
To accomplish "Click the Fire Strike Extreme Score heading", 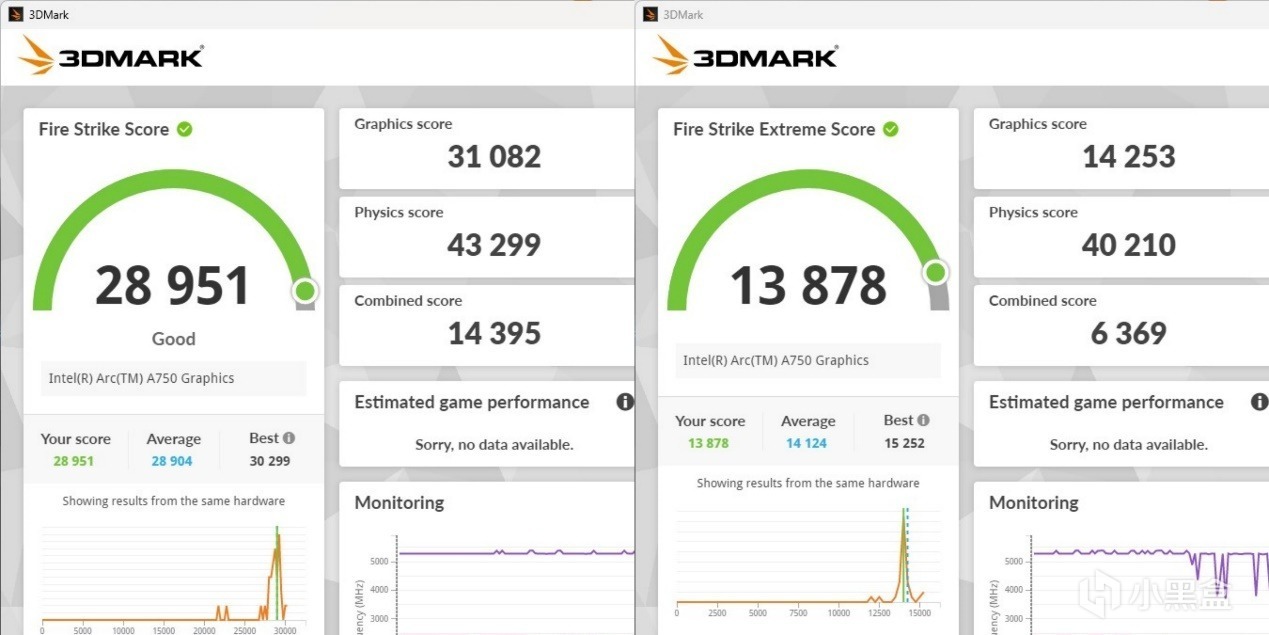I will click(774, 129).
